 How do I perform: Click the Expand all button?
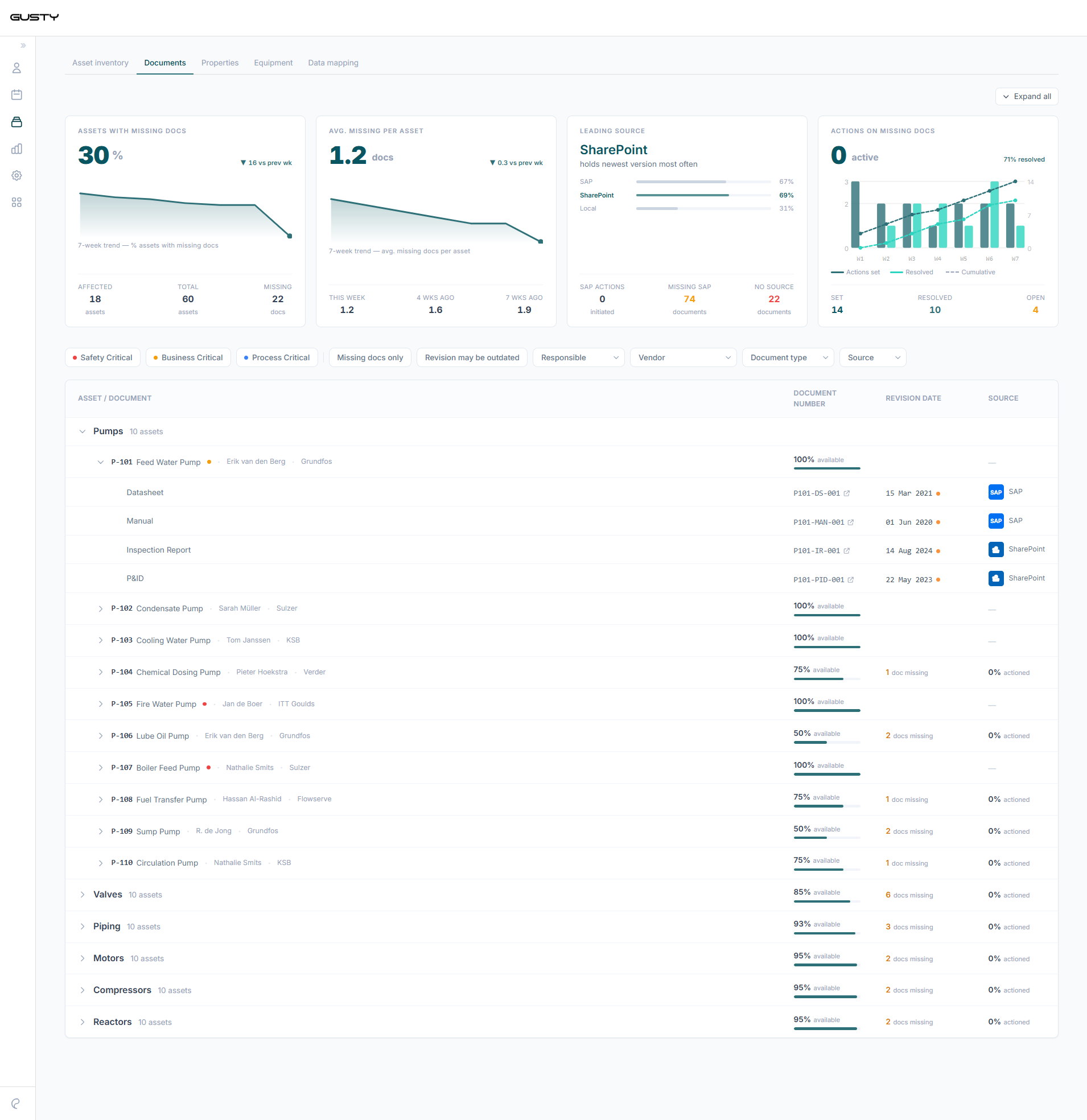[x=1027, y=97]
